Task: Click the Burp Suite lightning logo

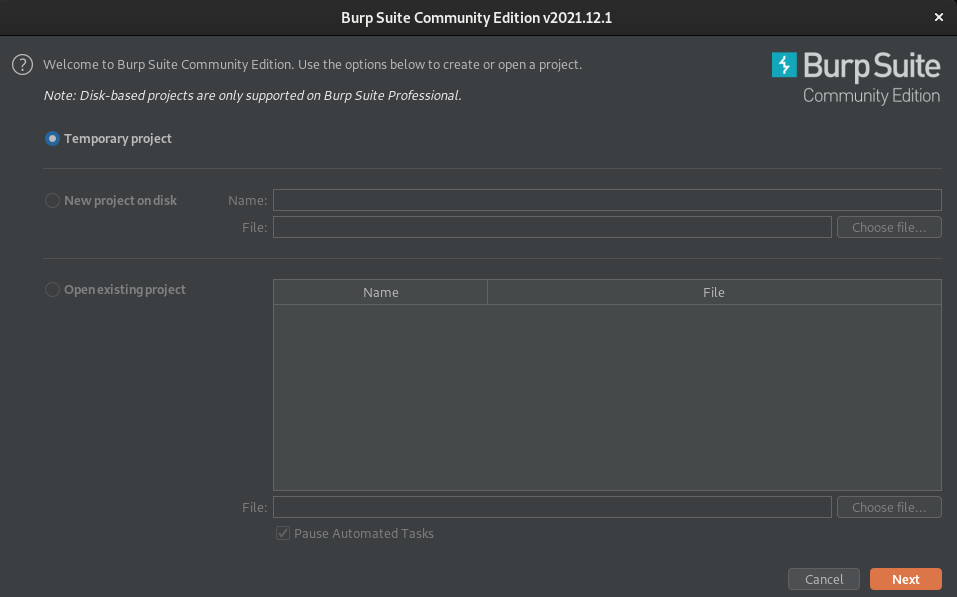Action: pyautogui.click(x=784, y=65)
